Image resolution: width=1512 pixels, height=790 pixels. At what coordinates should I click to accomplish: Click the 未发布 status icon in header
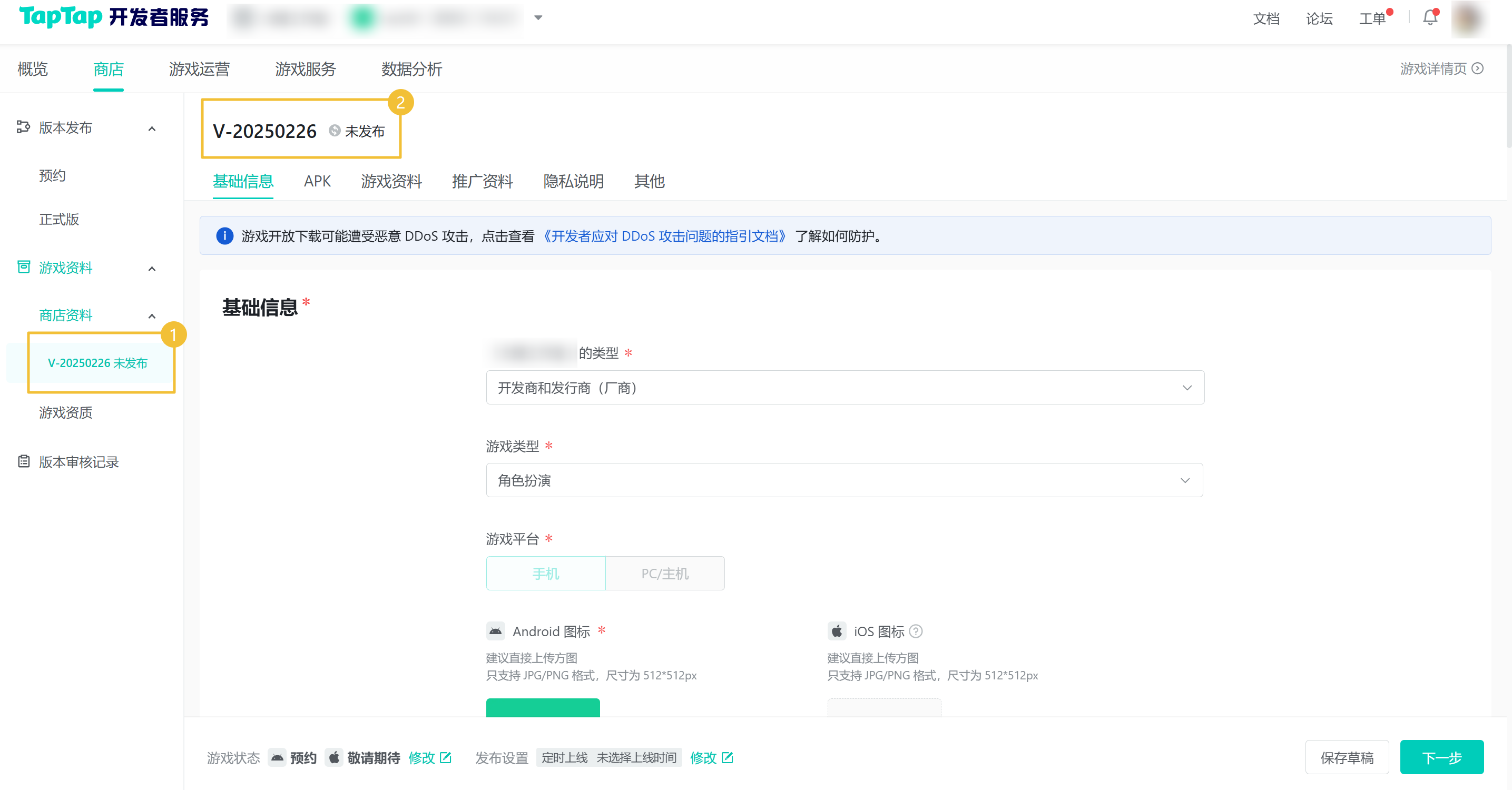(x=334, y=130)
